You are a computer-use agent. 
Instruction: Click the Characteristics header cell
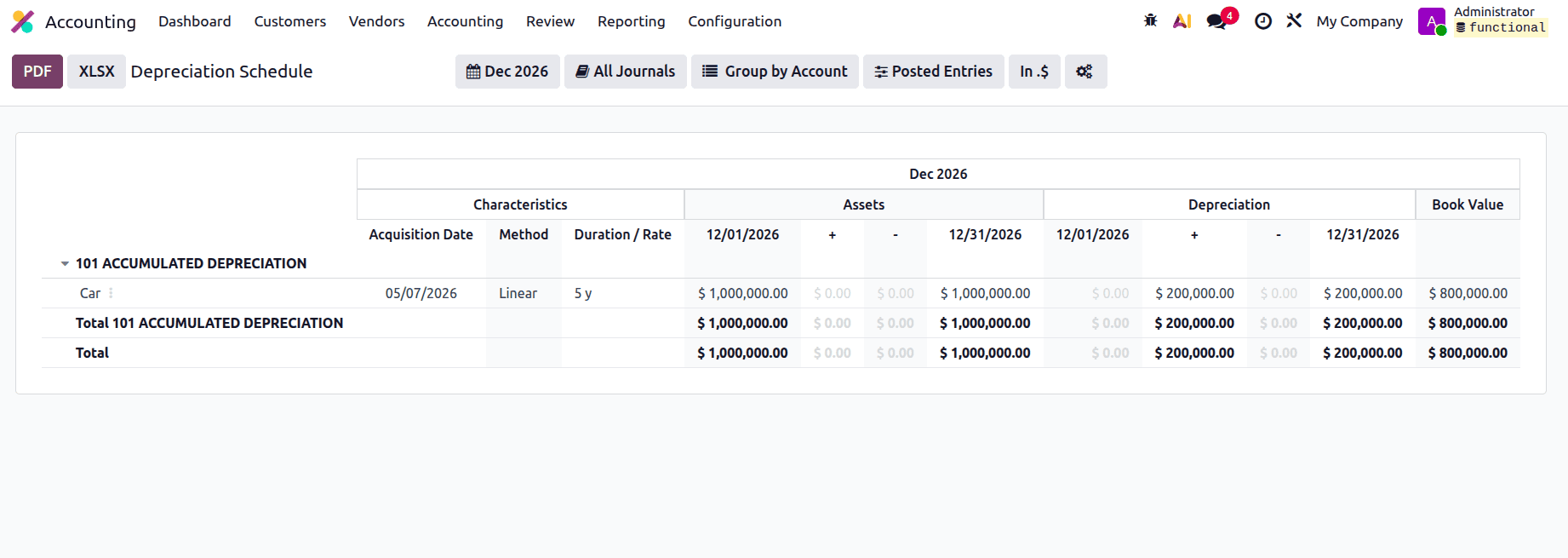[x=520, y=204]
